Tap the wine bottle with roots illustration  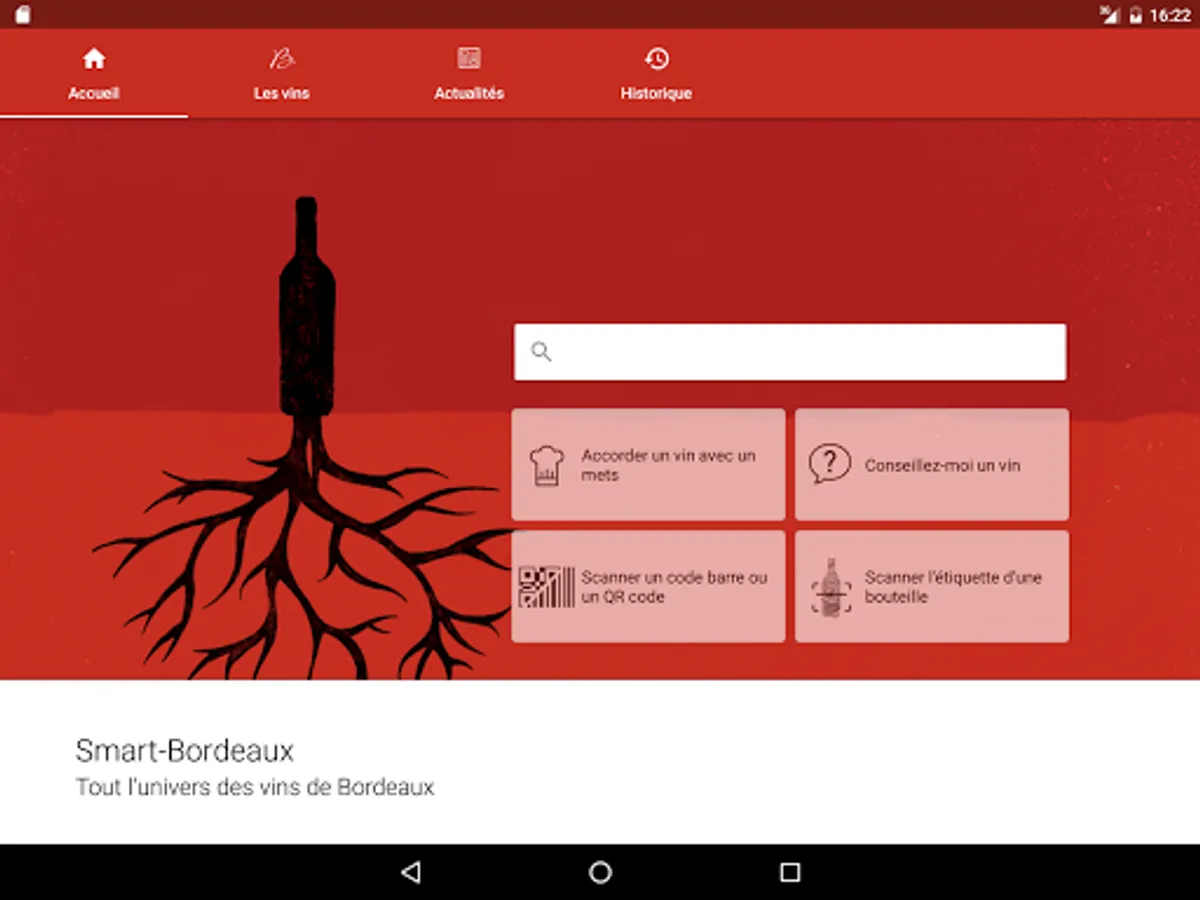coord(305,440)
